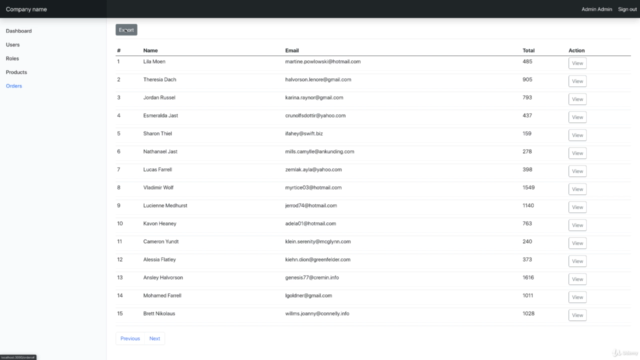Open Dashboard in the sidebar

[x=19, y=31]
